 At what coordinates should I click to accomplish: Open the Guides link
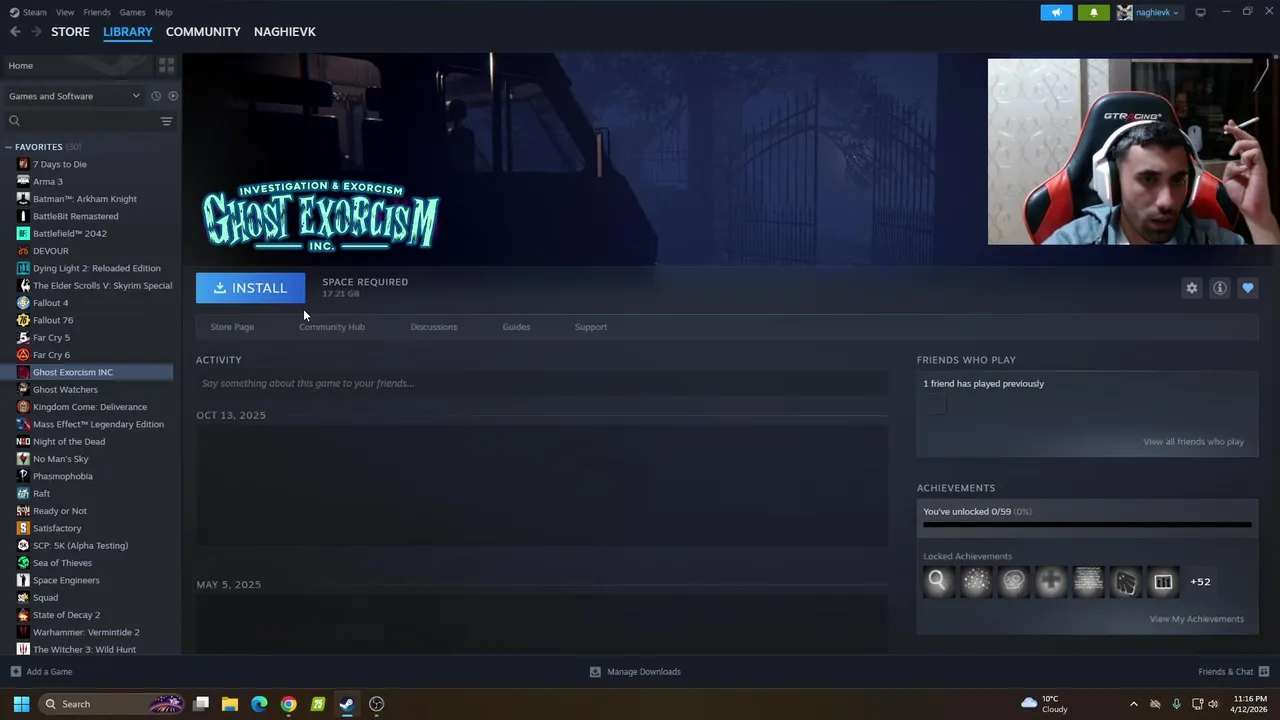516,327
